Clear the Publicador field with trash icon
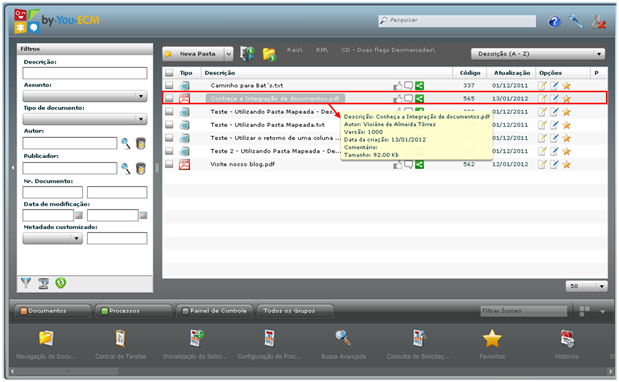Screen dimensions: 619x382 (141, 169)
